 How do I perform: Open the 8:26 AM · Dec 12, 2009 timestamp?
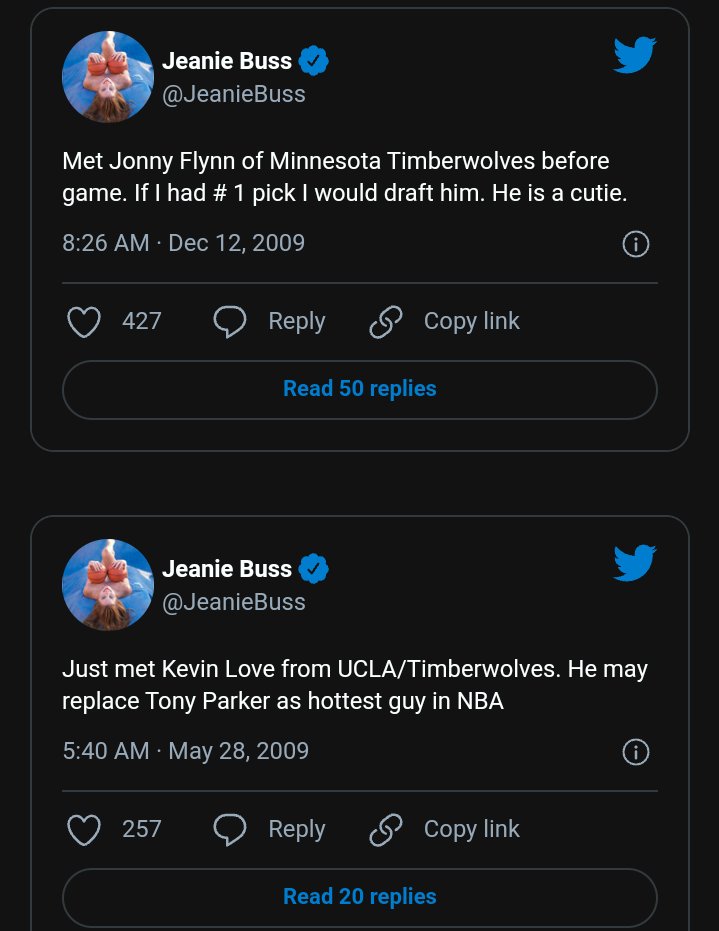coord(183,243)
